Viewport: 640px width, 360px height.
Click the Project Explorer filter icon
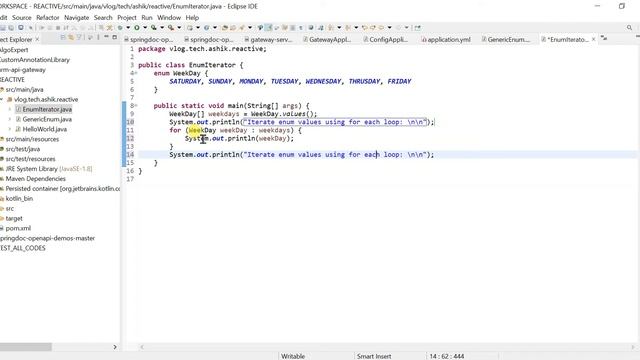80,38
